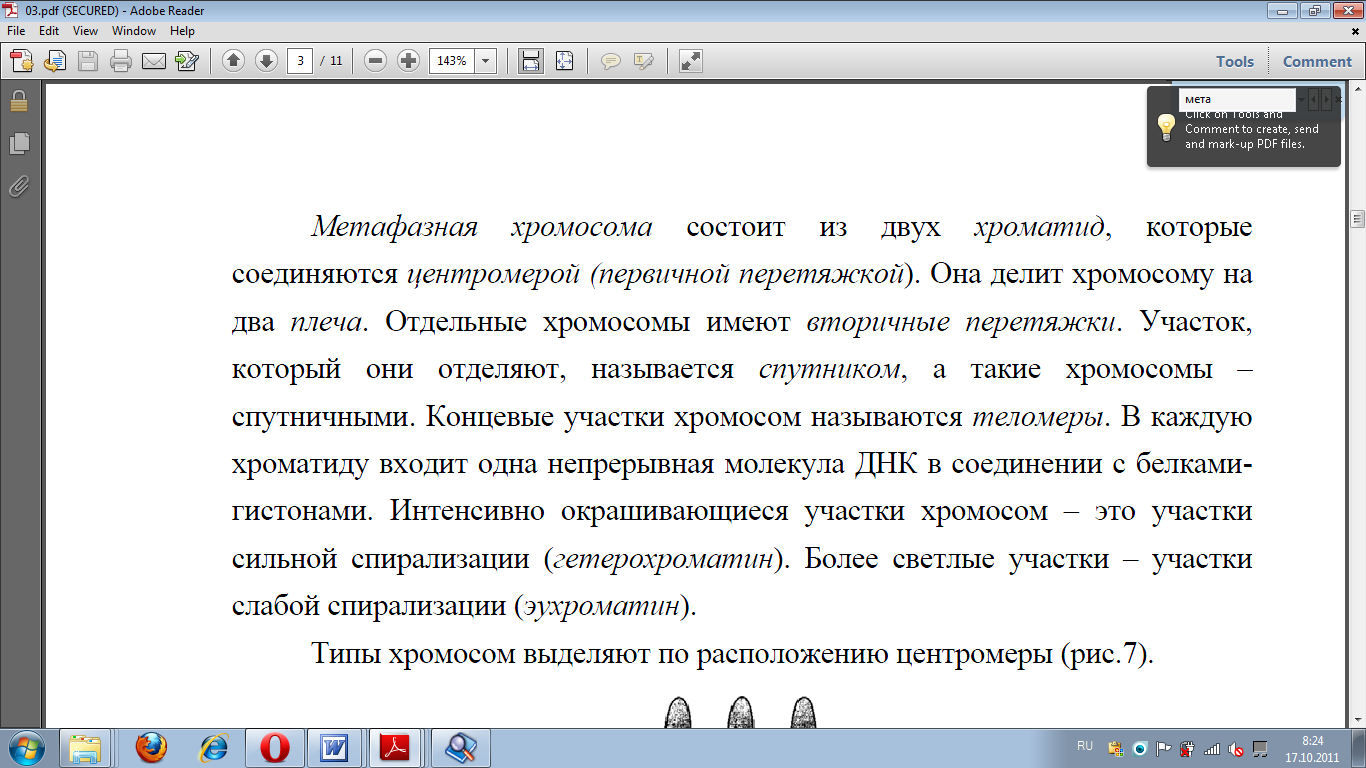Open the Page Thumbnails panel icon
This screenshot has height=768, width=1366.
pos(19,143)
